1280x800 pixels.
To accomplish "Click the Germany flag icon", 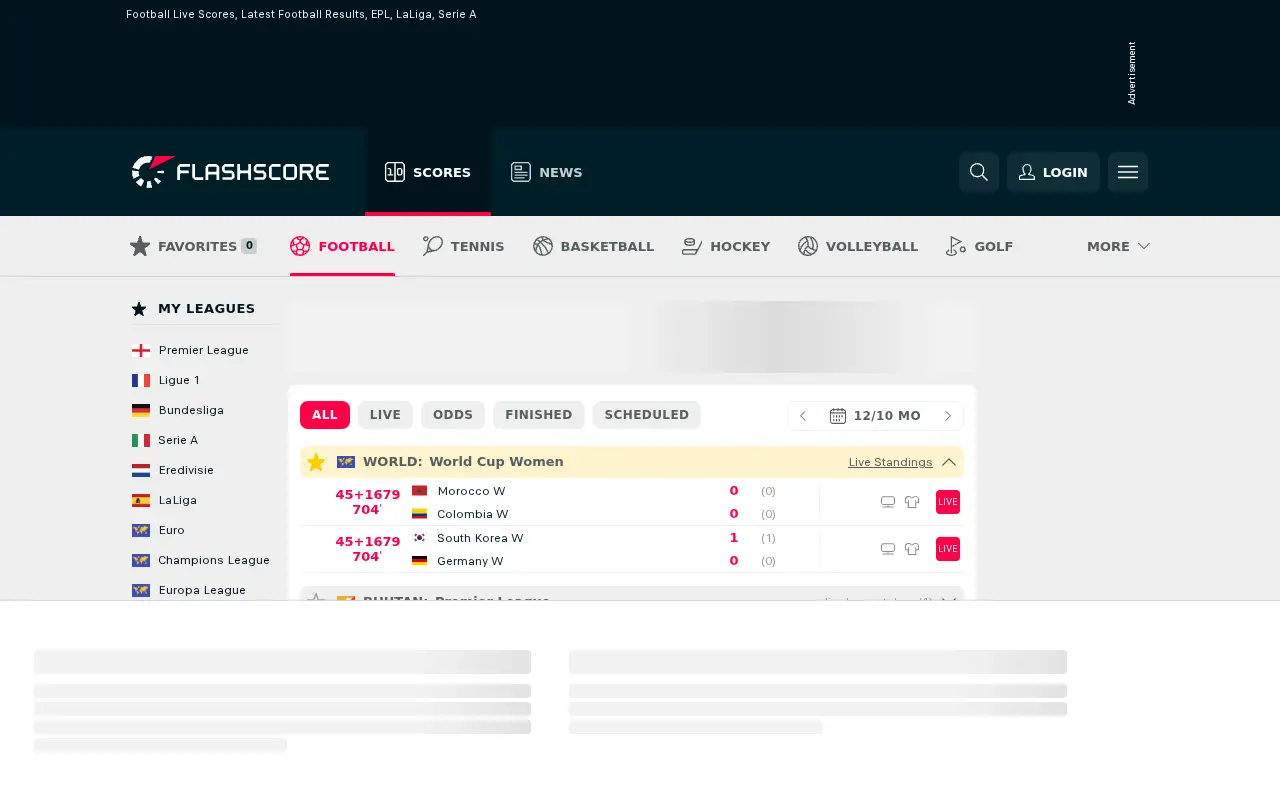I will click(x=420, y=561).
